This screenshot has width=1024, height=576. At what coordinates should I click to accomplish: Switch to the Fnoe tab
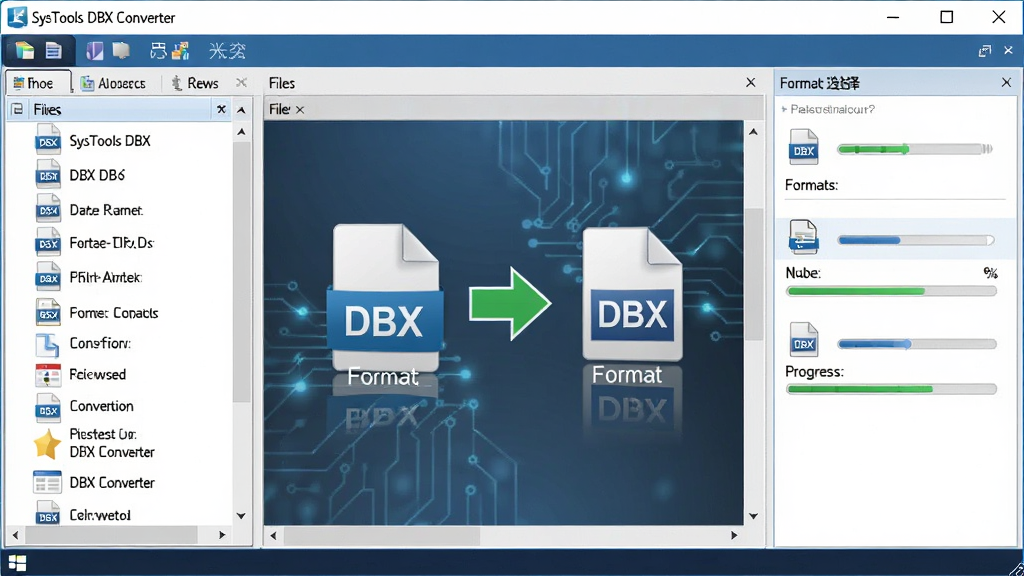(x=38, y=83)
